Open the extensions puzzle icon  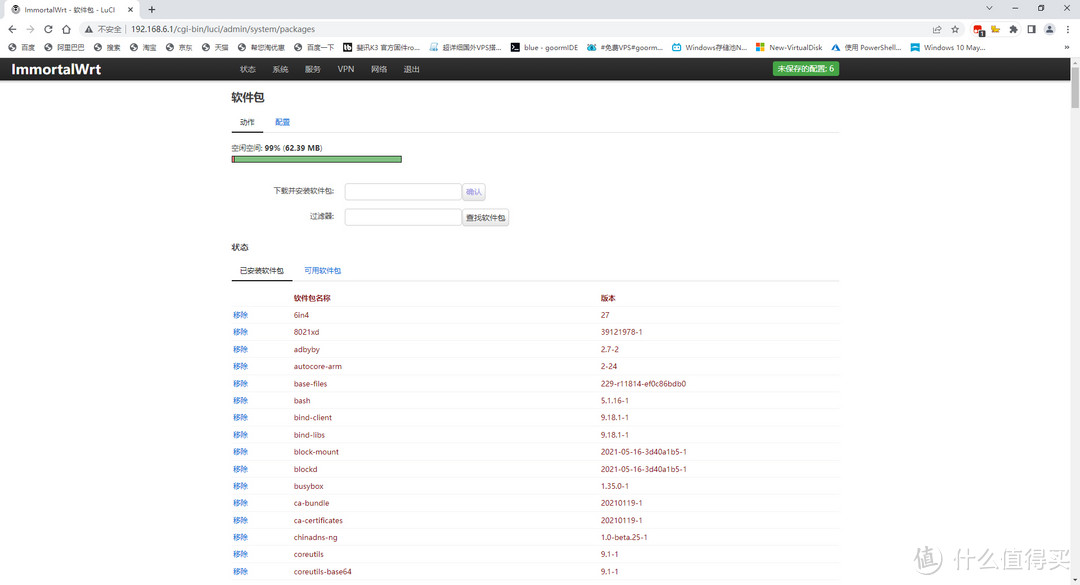click(1012, 29)
